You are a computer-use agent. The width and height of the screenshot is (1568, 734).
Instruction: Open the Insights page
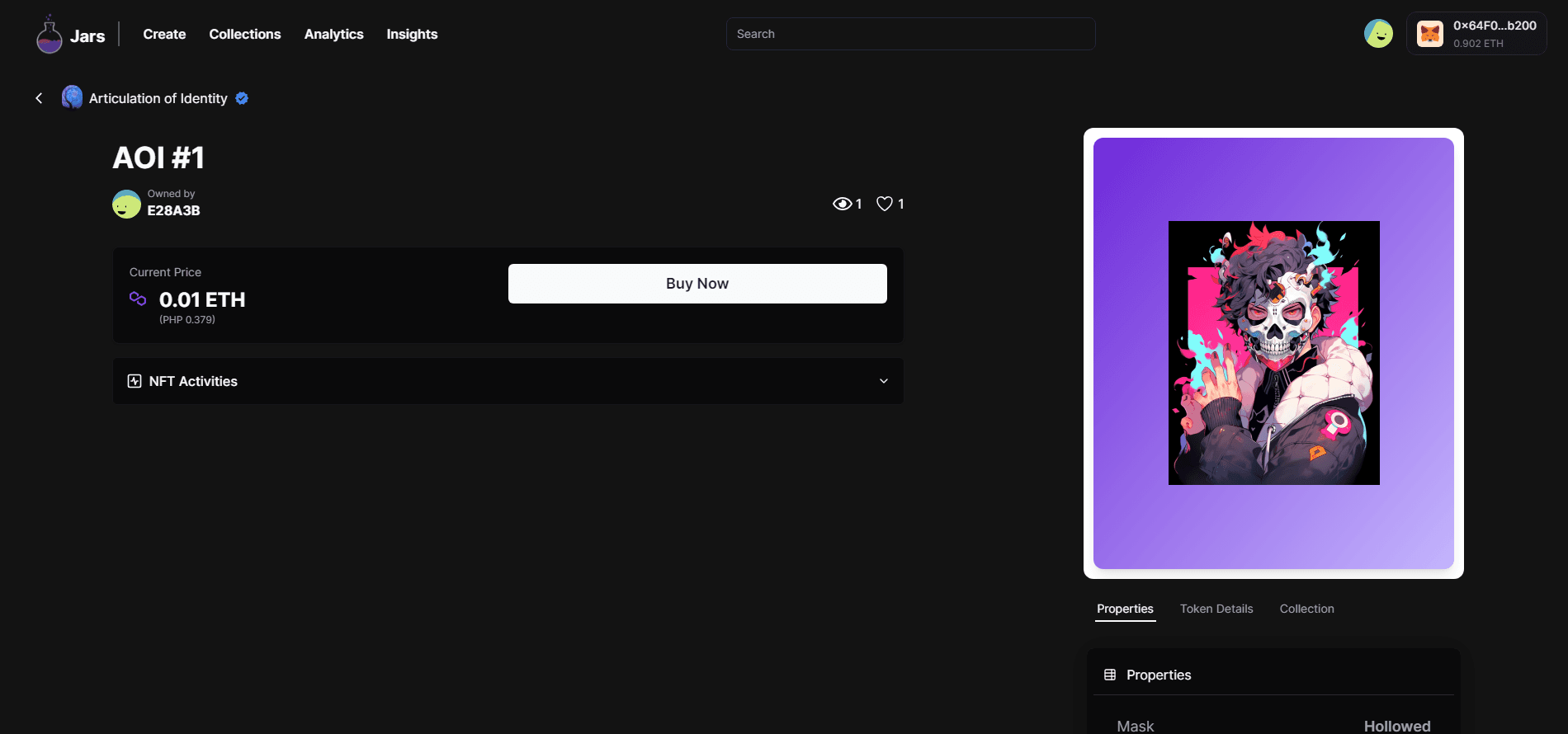(x=412, y=34)
